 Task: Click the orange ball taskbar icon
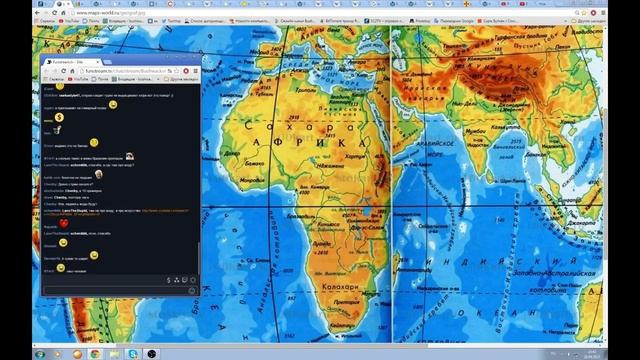[77, 354]
